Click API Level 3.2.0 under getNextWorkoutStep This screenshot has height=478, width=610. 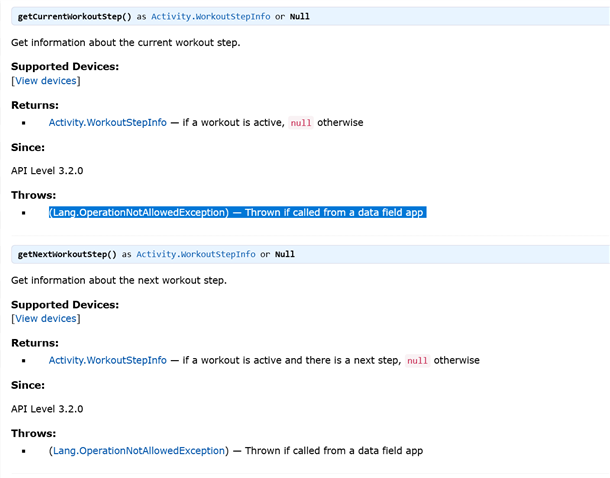point(47,408)
